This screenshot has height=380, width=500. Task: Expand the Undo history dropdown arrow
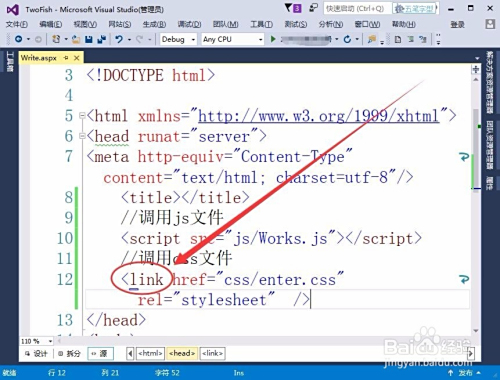(129, 39)
